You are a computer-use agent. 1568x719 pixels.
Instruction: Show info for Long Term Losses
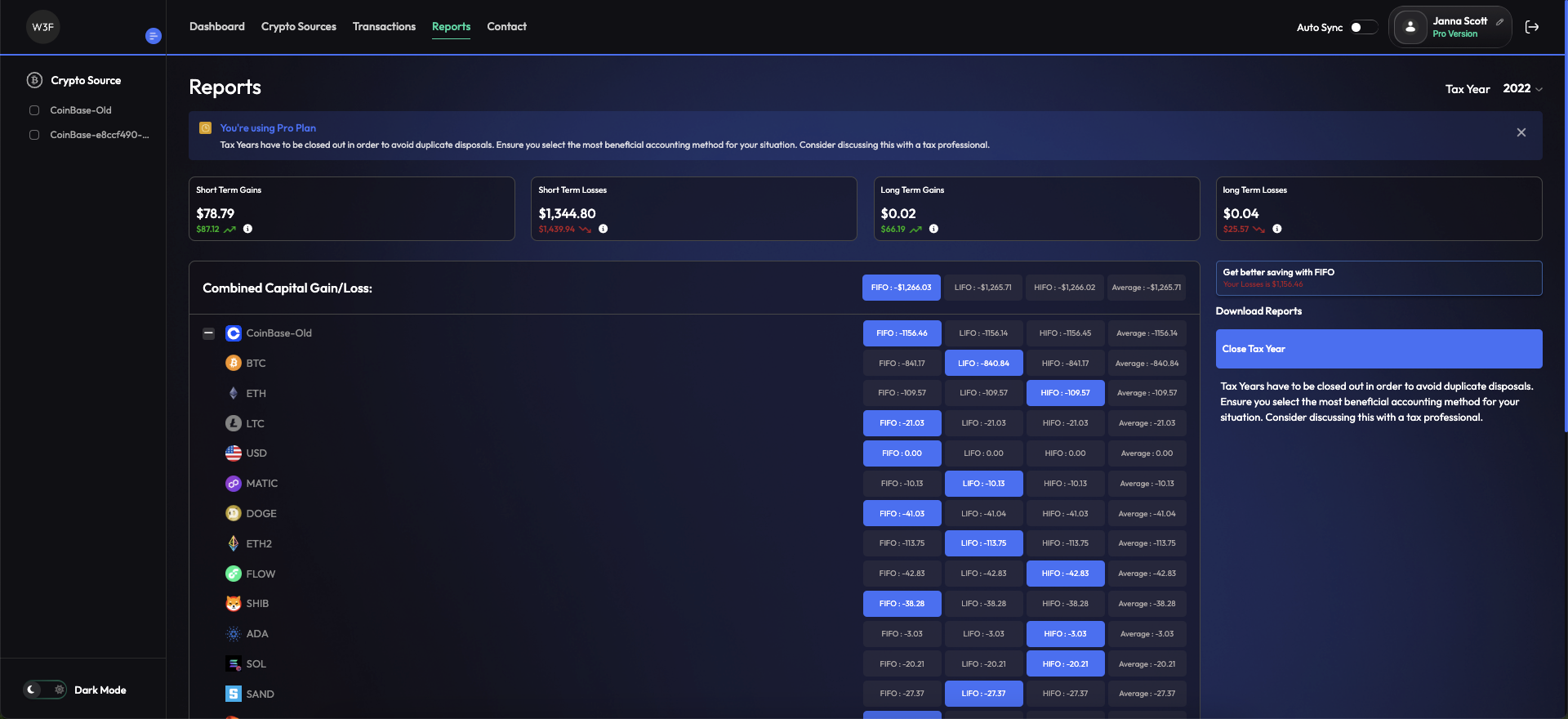[1276, 229]
